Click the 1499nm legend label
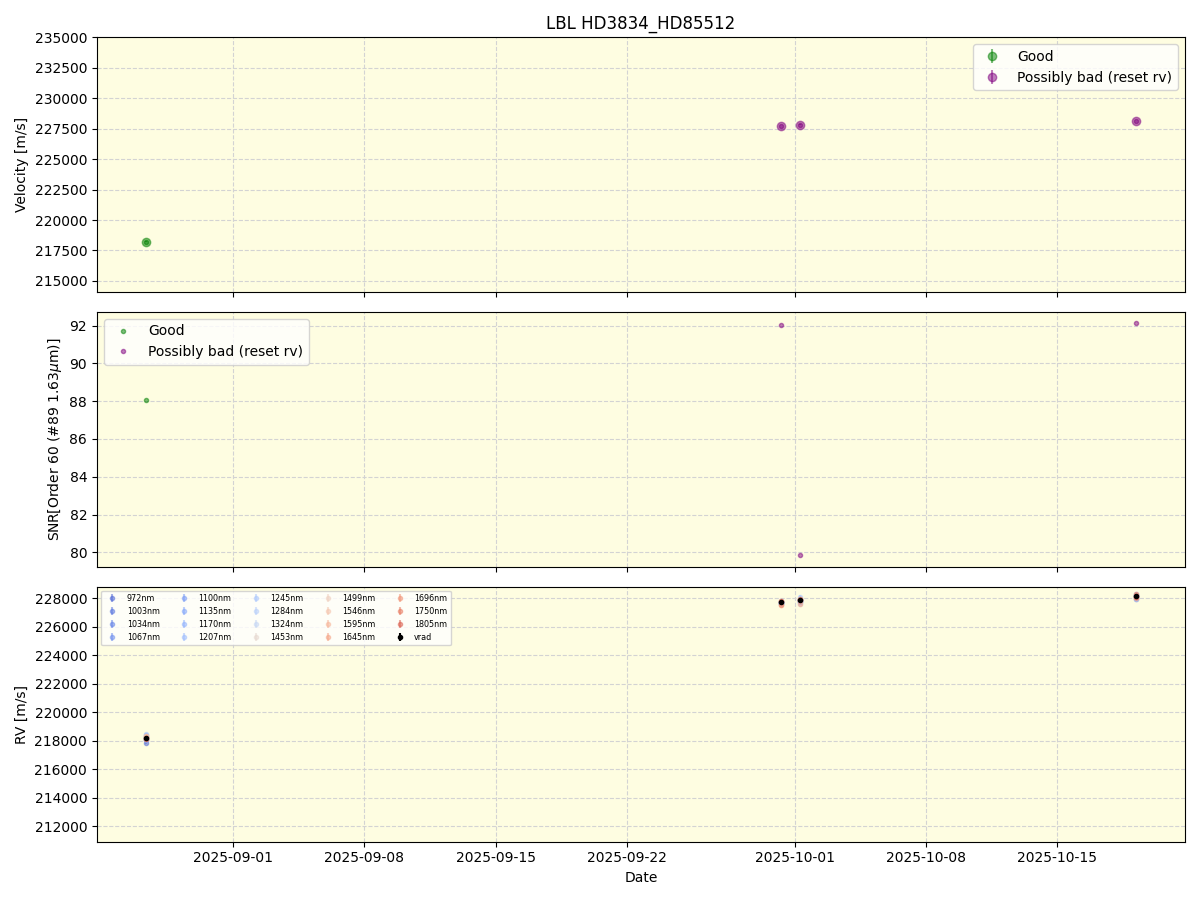 click(x=359, y=598)
